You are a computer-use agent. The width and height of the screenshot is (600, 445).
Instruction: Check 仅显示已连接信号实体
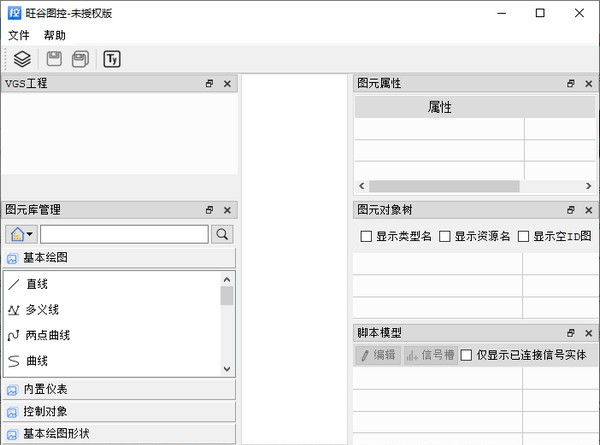click(x=466, y=355)
